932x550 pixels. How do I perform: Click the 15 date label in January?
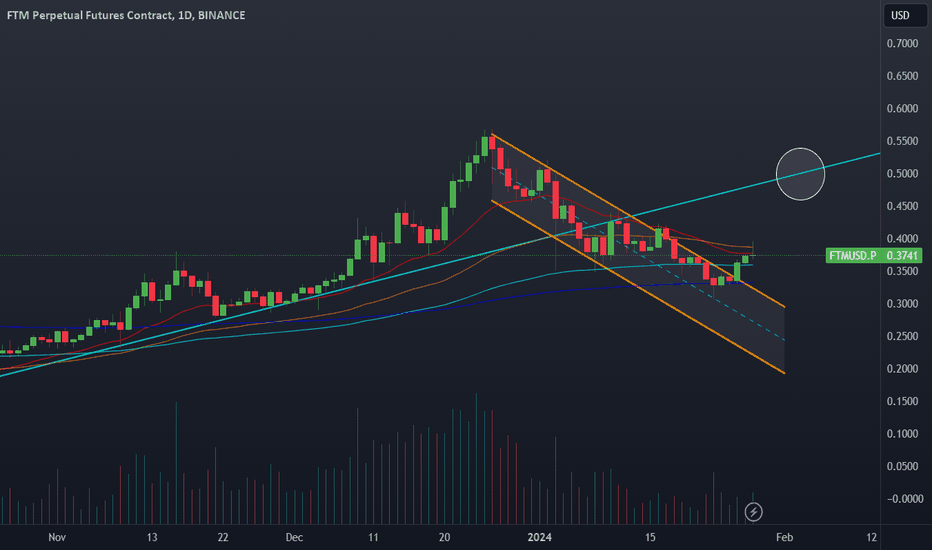650,538
